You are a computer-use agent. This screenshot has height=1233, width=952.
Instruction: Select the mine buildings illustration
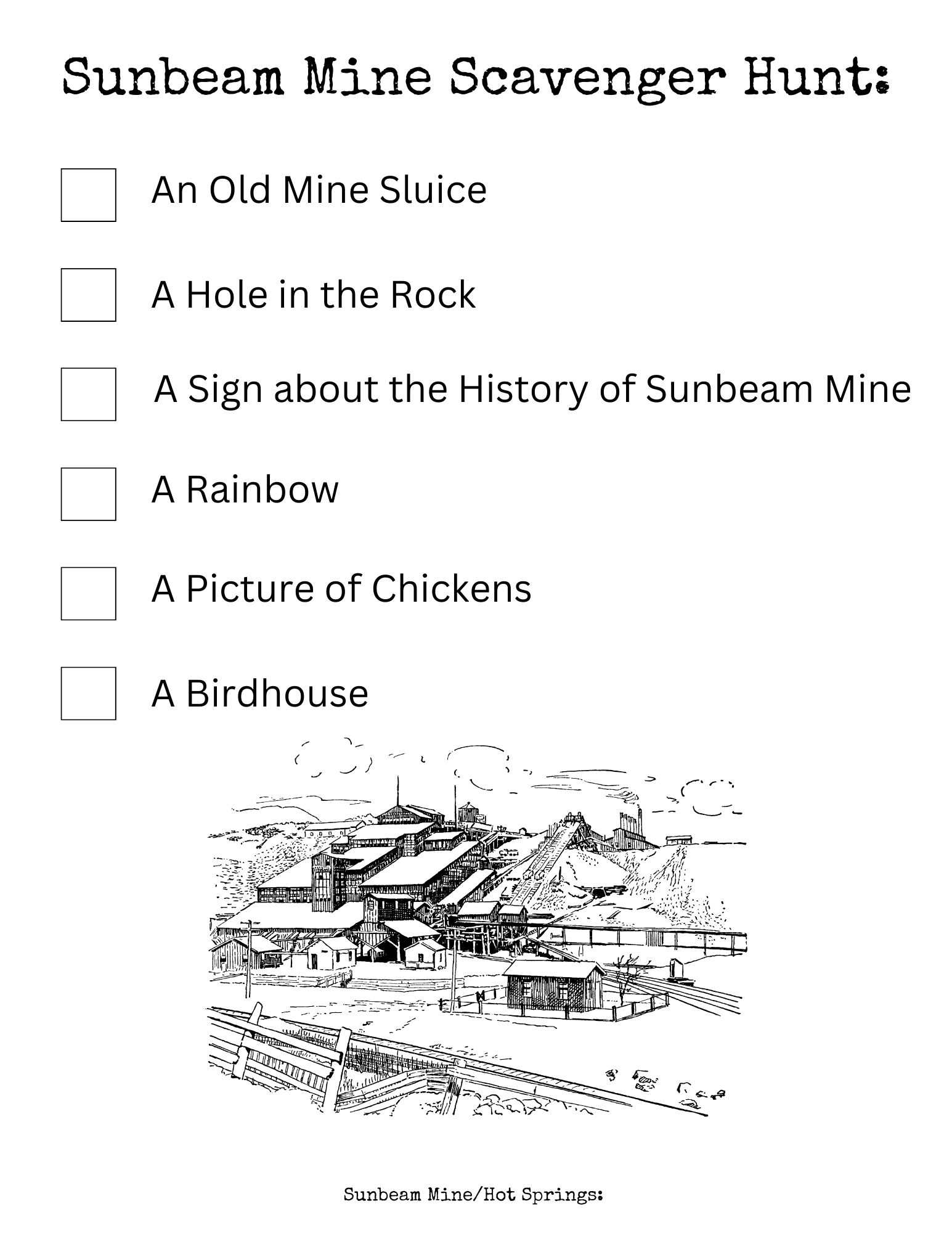tap(476, 925)
